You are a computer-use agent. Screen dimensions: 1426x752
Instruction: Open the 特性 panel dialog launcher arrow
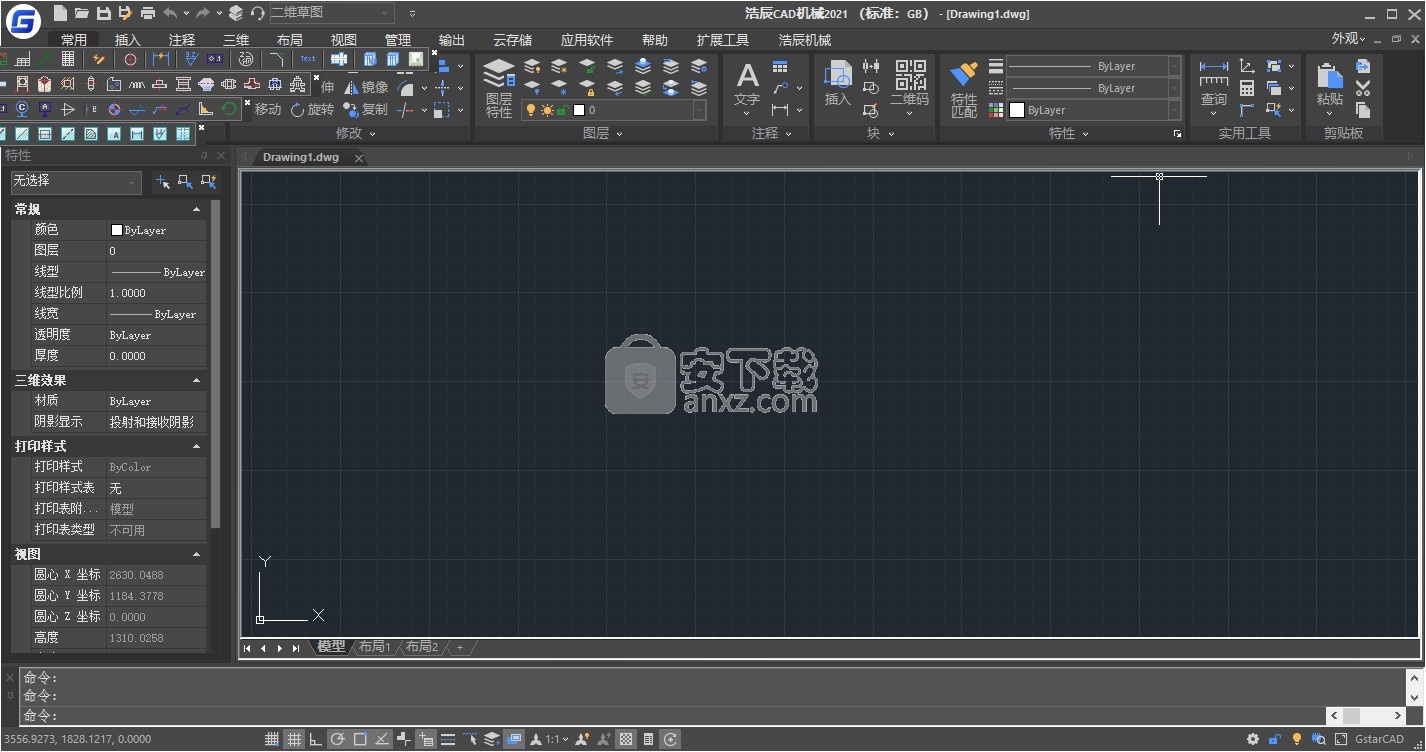tap(1176, 133)
